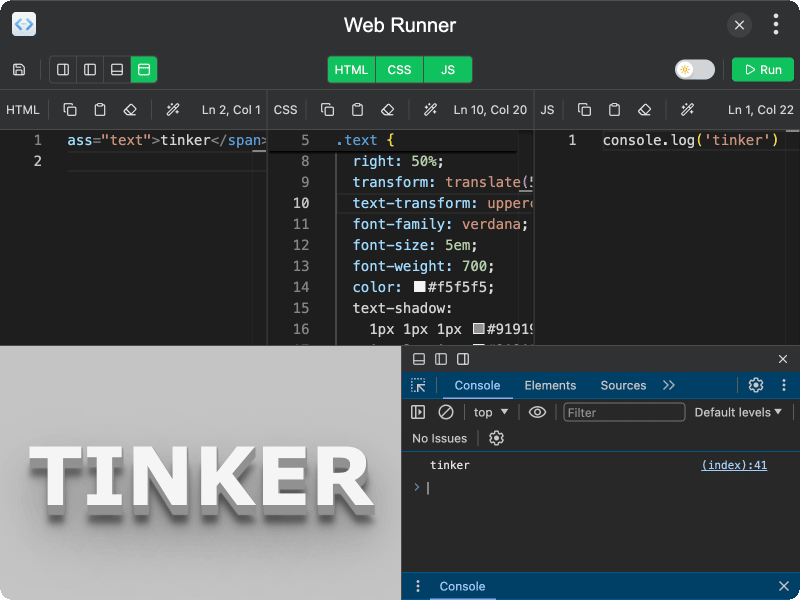Switch to the Sources tab
The image size is (800, 600).
(623, 385)
